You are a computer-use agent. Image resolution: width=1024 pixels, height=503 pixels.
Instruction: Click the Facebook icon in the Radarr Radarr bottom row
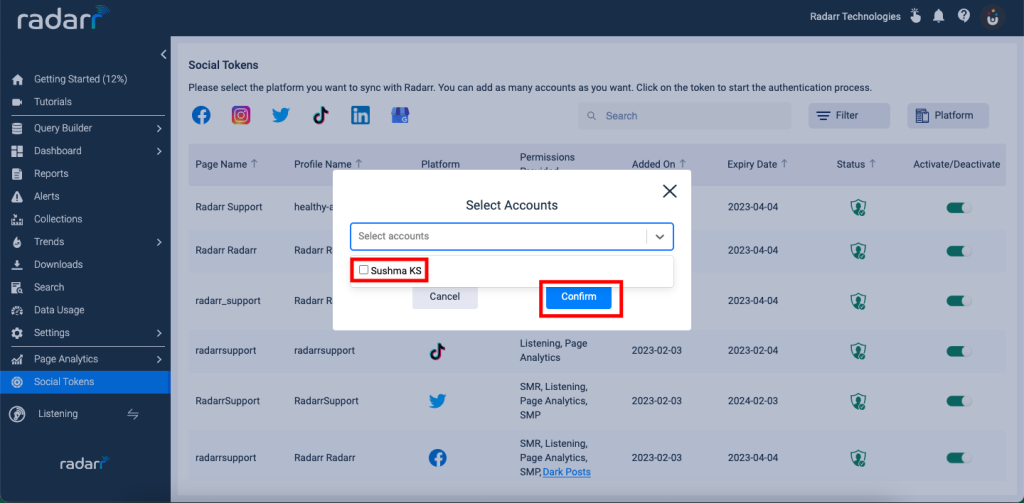coord(438,458)
